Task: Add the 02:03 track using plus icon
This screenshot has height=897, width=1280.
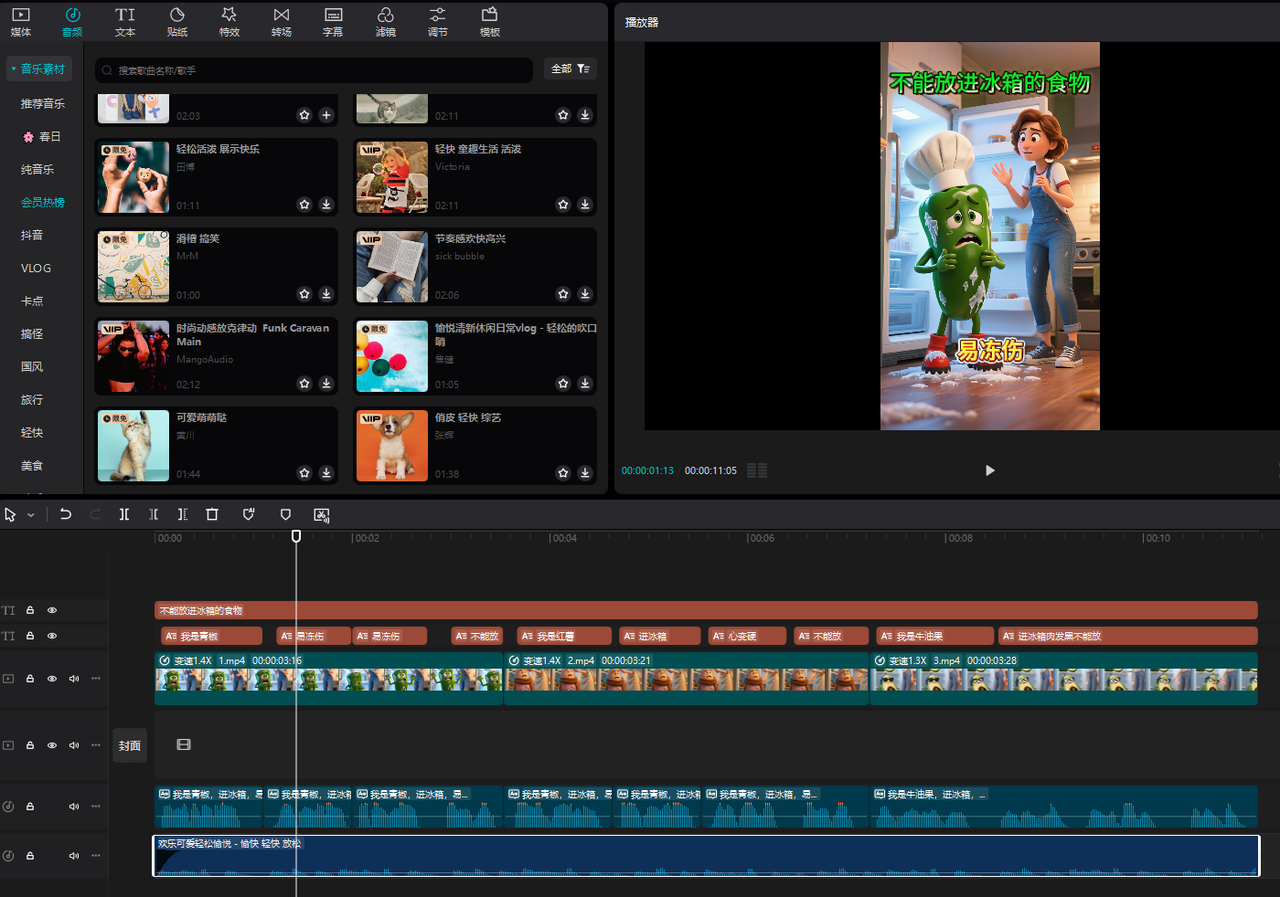Action: [x=326, y=115]
